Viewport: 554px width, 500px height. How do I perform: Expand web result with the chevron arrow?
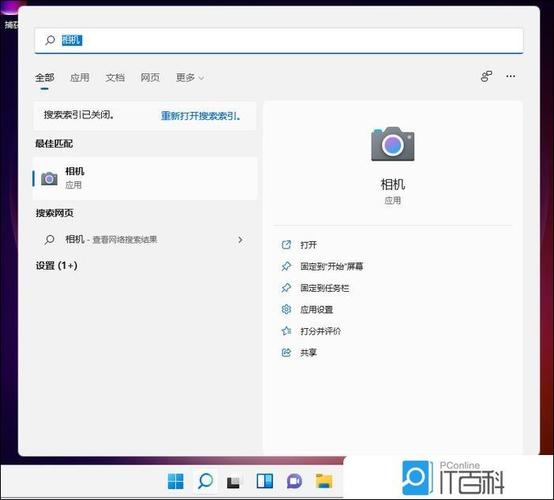(x=240, y=240)
